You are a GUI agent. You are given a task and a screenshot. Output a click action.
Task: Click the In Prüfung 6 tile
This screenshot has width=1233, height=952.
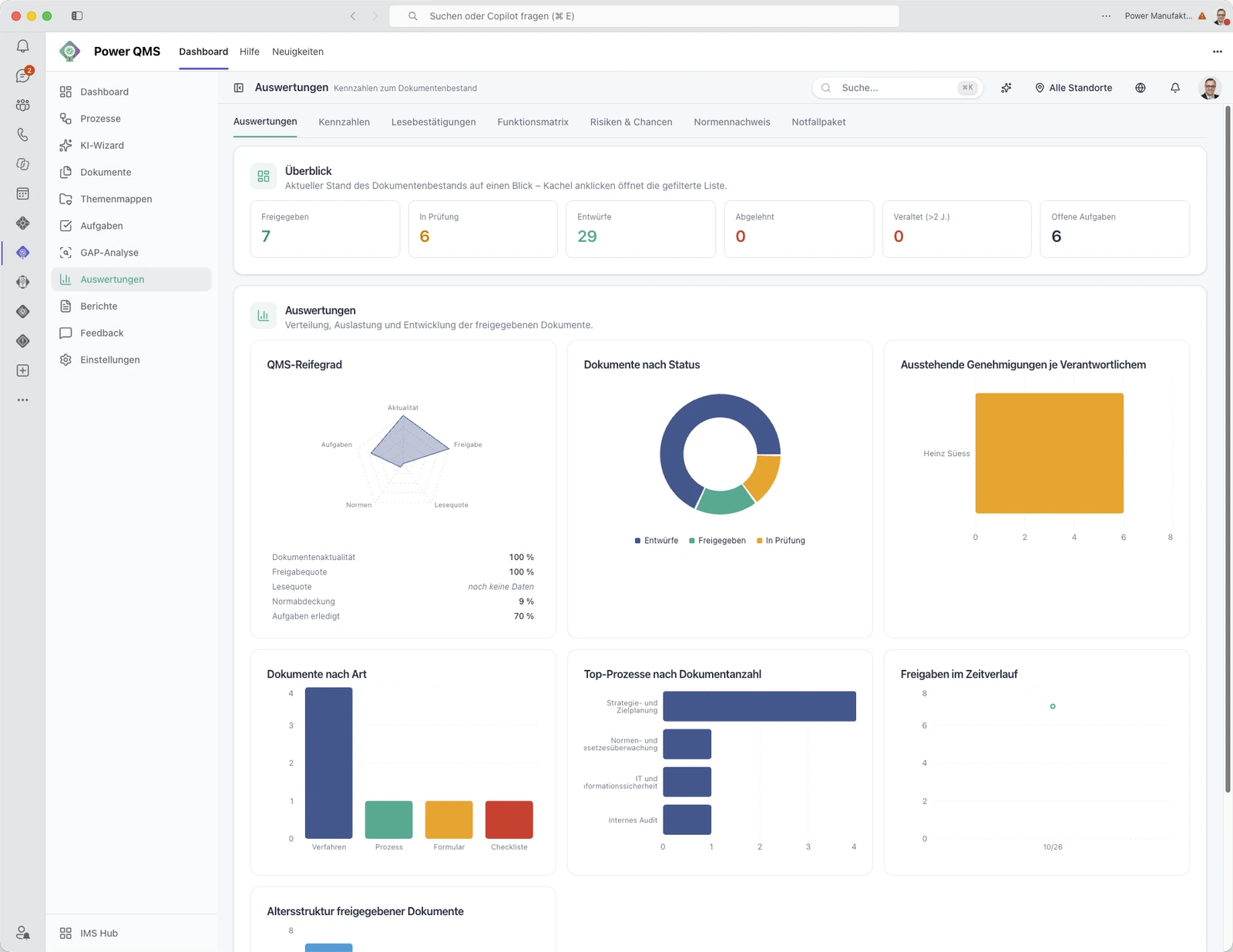point(483,229)
